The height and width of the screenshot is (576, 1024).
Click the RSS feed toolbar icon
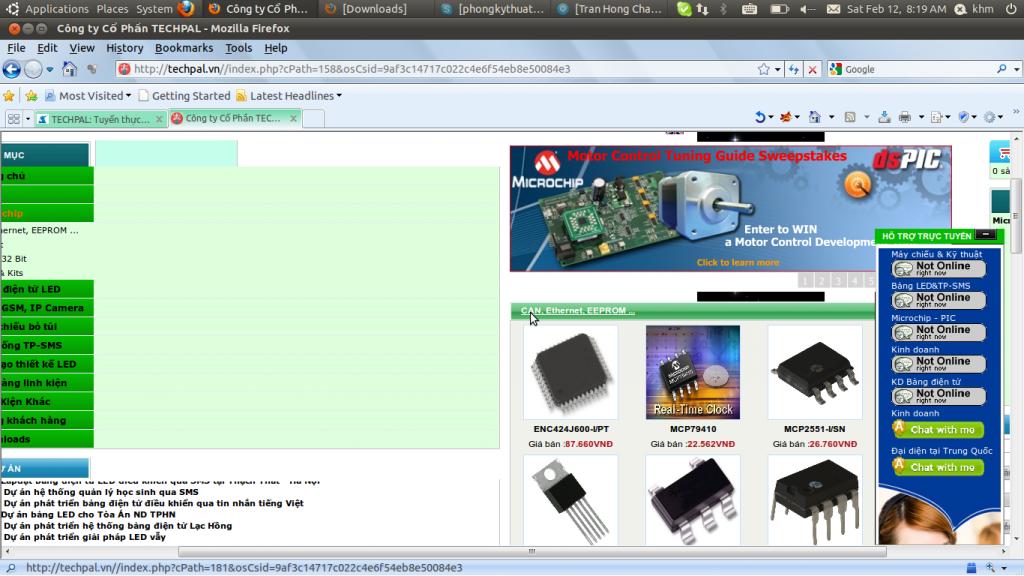coord(850,117)
